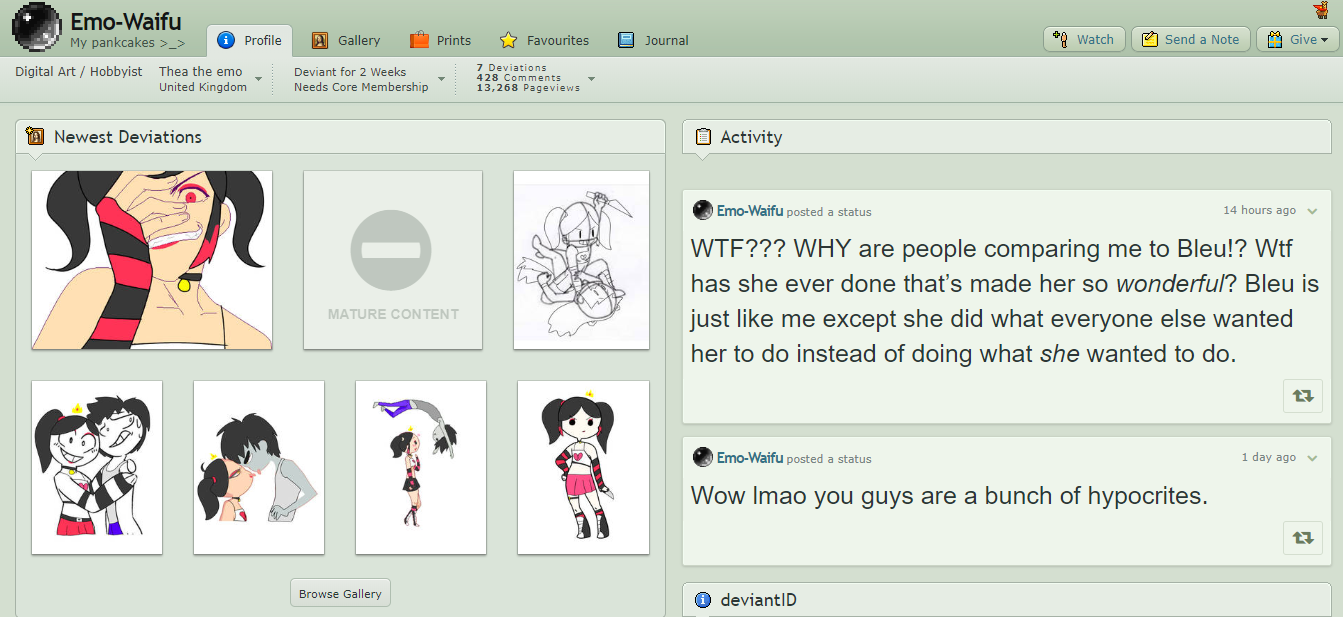The image size is (1343, 617).
Task: Open options chevron on 1 day ago status
Action: pos(1312,458)
